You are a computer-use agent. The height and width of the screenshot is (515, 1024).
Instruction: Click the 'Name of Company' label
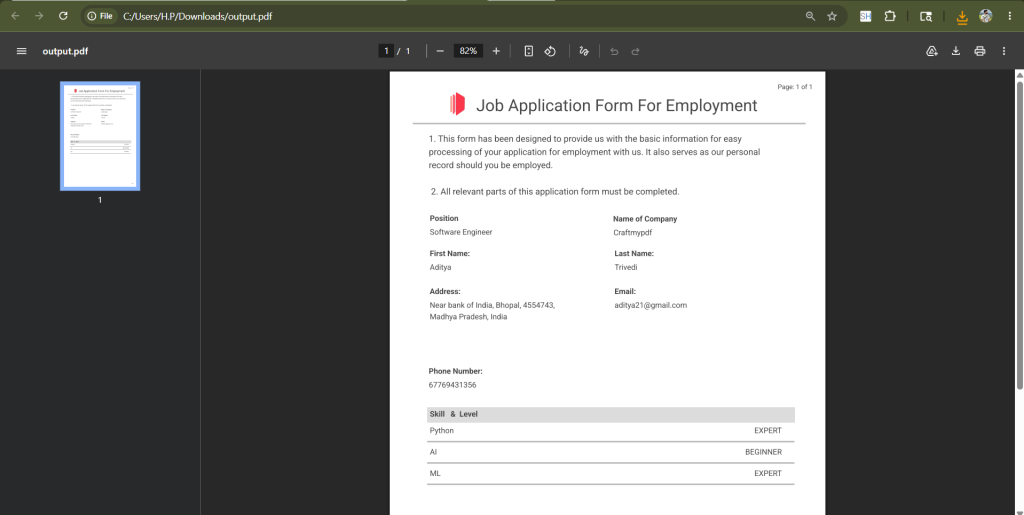tap(645, 219)
